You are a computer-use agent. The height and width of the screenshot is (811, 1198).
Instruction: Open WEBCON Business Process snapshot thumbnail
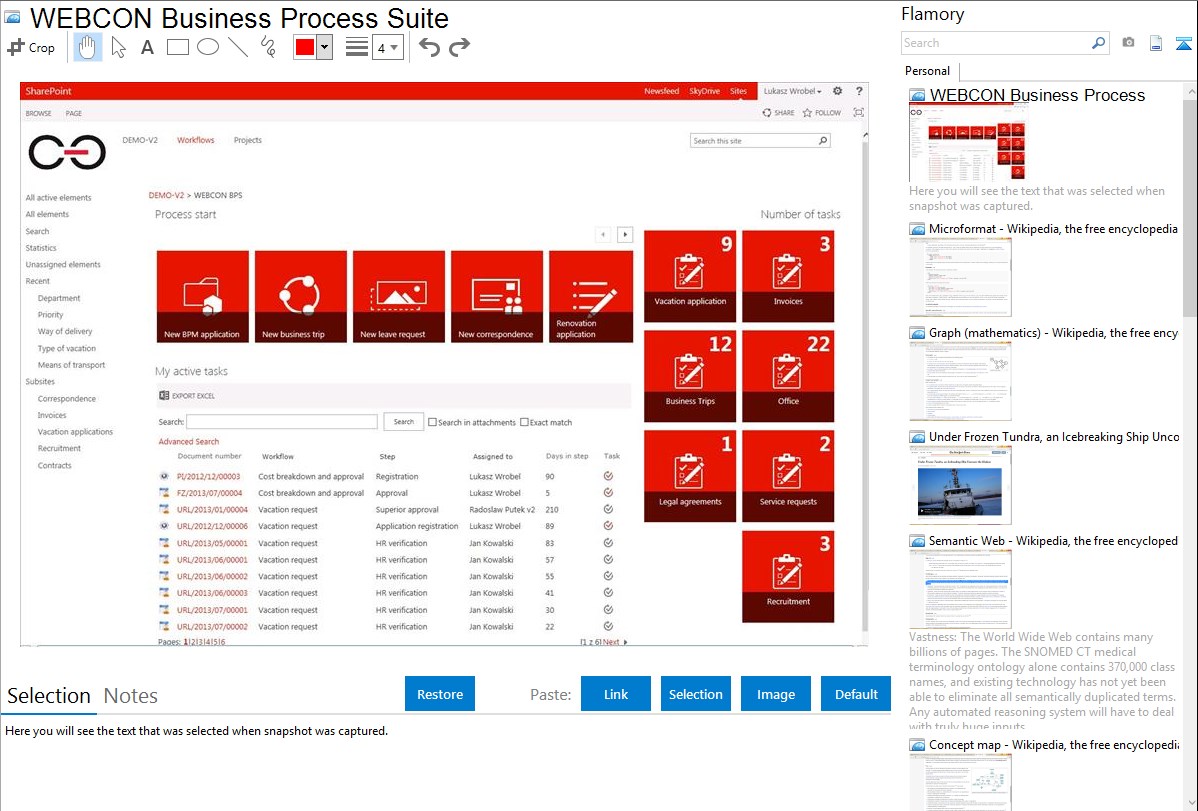click(x=968, y=143)
